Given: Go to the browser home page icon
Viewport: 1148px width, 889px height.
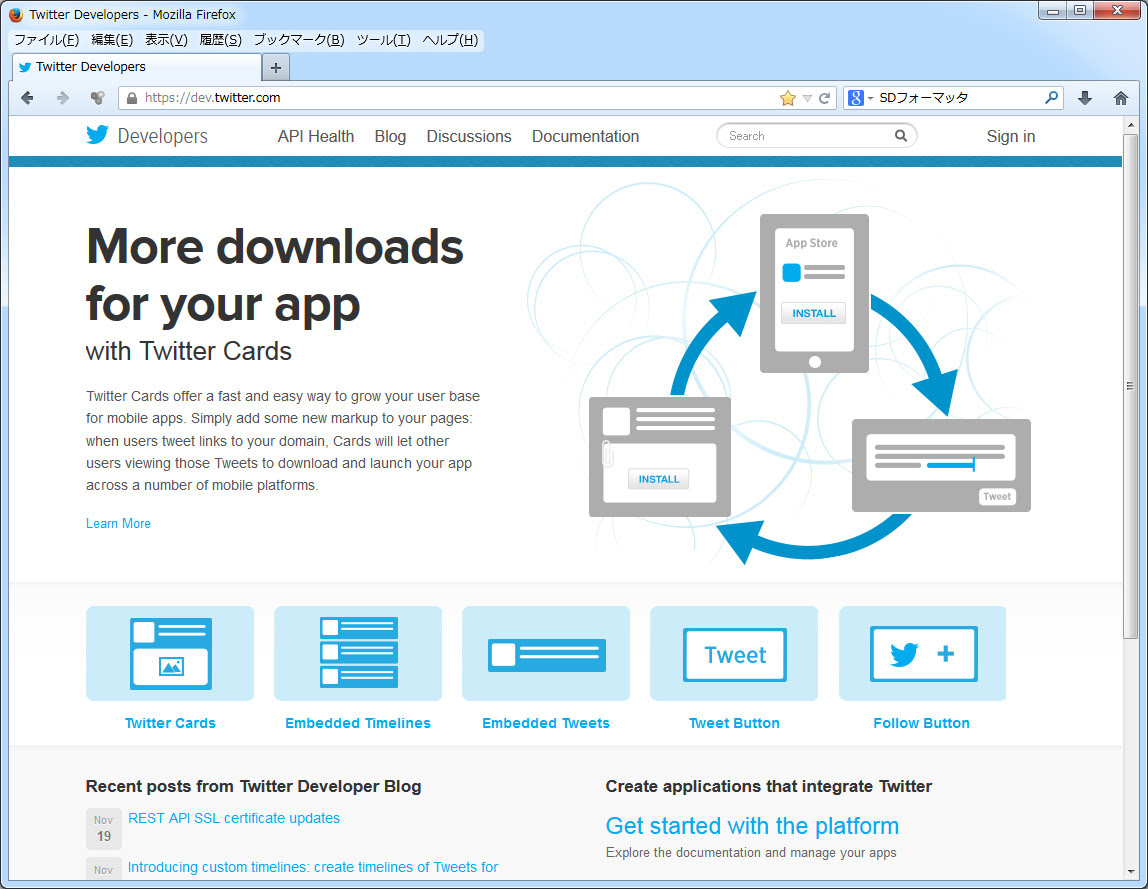Looking at the screenshot, I should [x=1121, y=98].
